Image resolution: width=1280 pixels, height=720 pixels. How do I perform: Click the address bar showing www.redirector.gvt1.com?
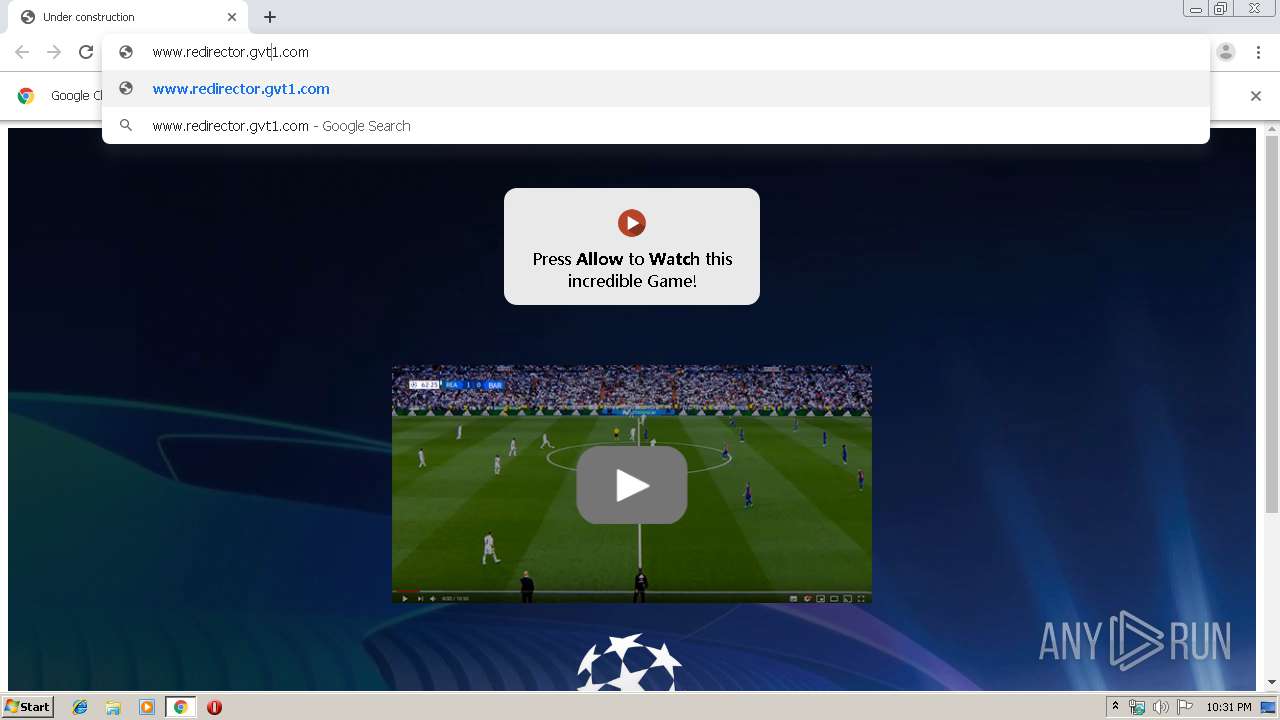pos(656,52)
